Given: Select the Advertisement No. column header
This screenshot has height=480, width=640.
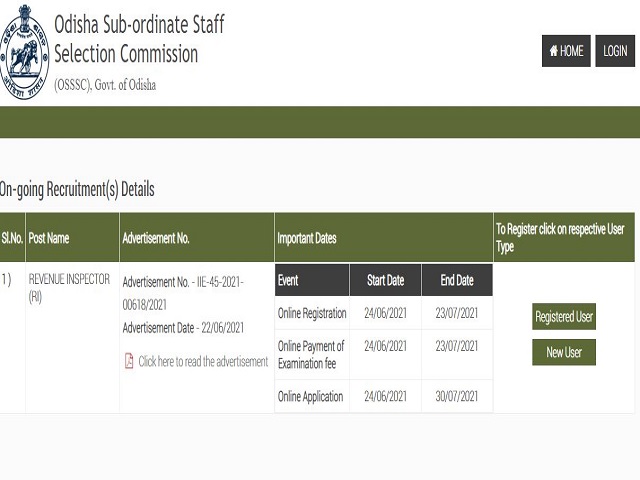Looking at the screenshot, I should pos(197,238).
